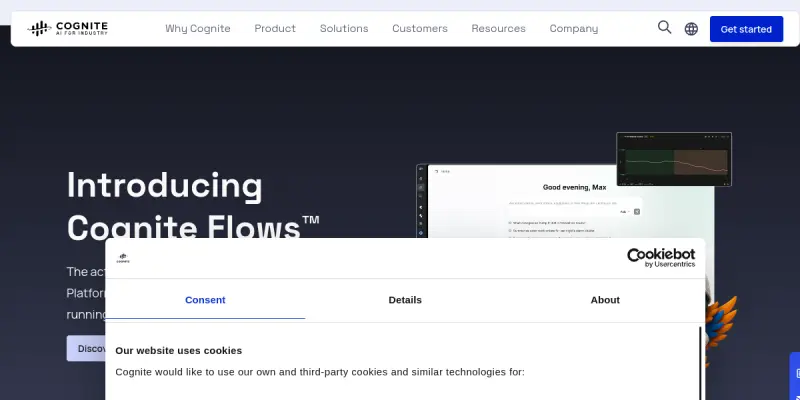Switch to the Details tab

[x=405, y=300]
